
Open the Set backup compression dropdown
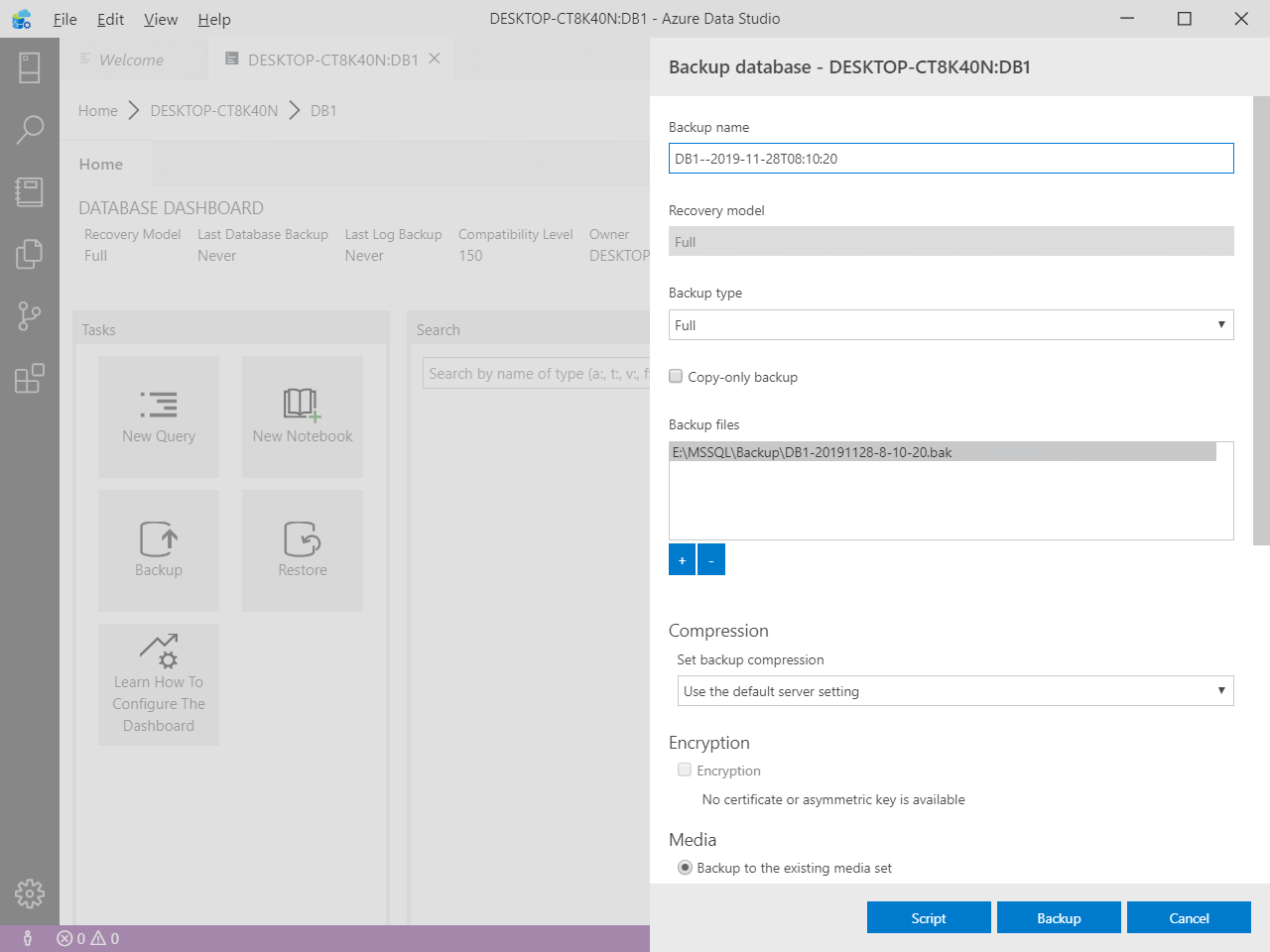[x=955, y=691]
